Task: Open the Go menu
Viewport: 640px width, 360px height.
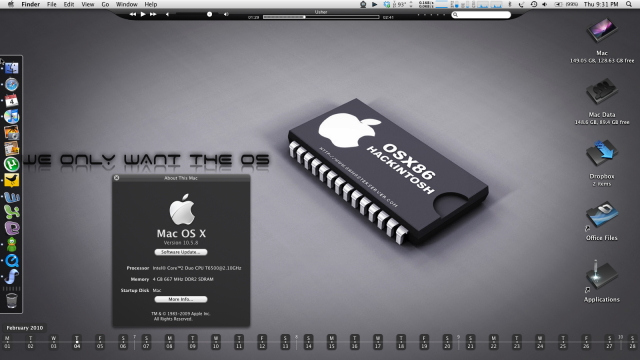Action: pyautogui.click(x=105, y=4)
